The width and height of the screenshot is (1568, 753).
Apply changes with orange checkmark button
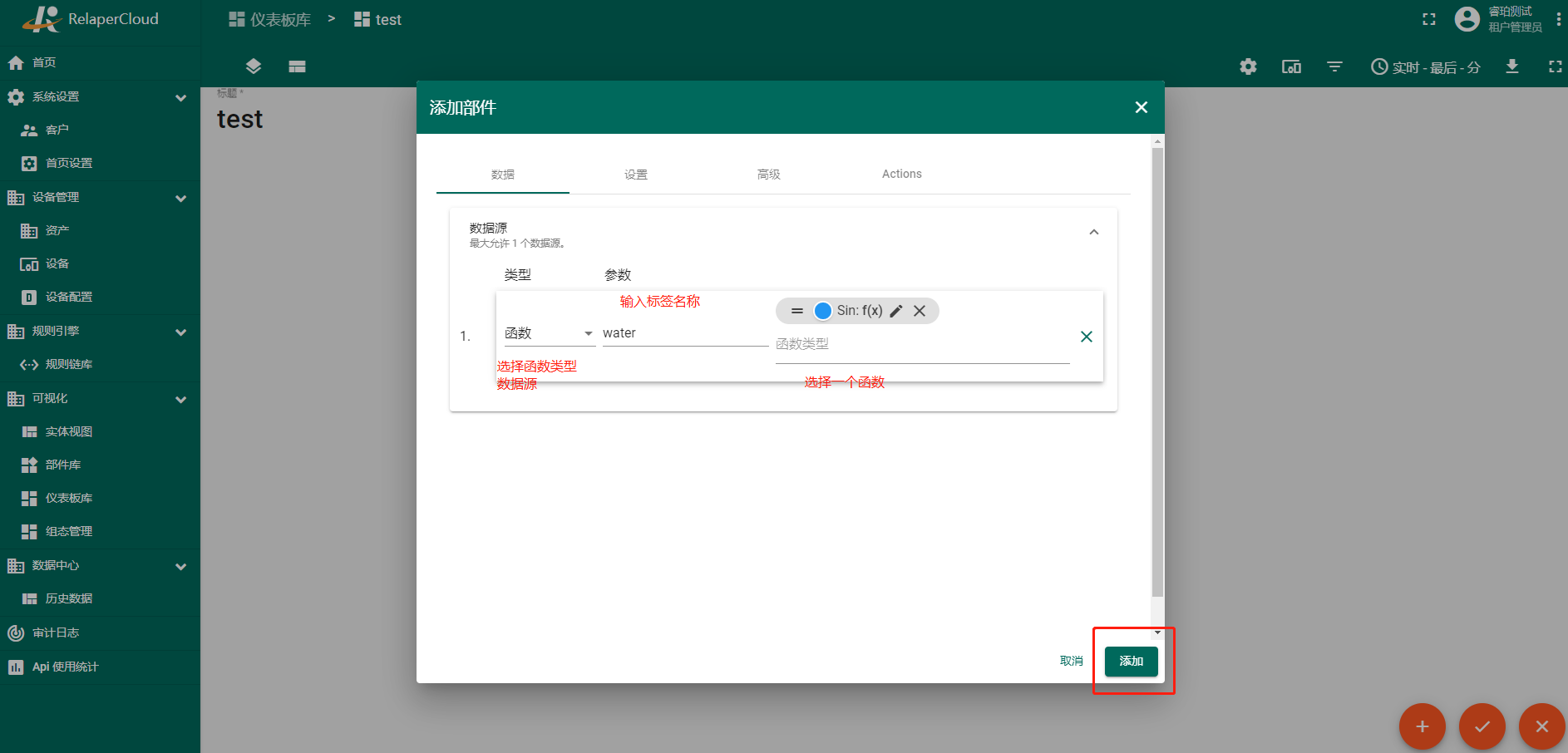[1482, 726]
